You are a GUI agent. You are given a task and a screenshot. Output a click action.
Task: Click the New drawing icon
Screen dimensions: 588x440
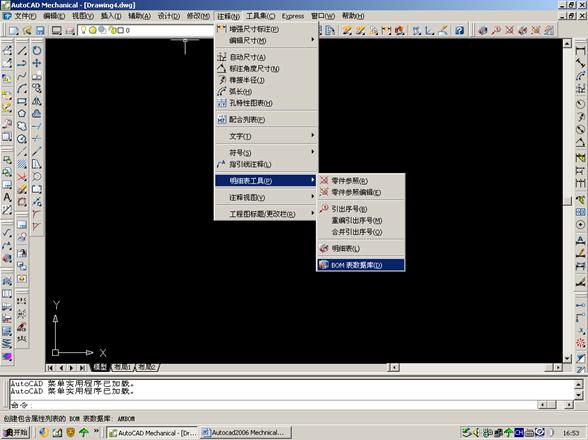click(x=14, y=30)
